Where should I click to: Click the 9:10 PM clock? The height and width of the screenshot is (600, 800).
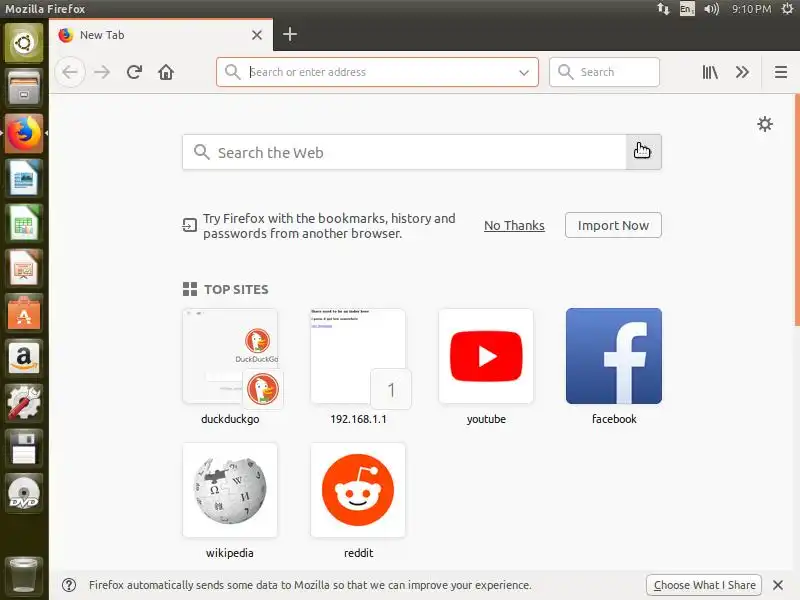point(751,9)
